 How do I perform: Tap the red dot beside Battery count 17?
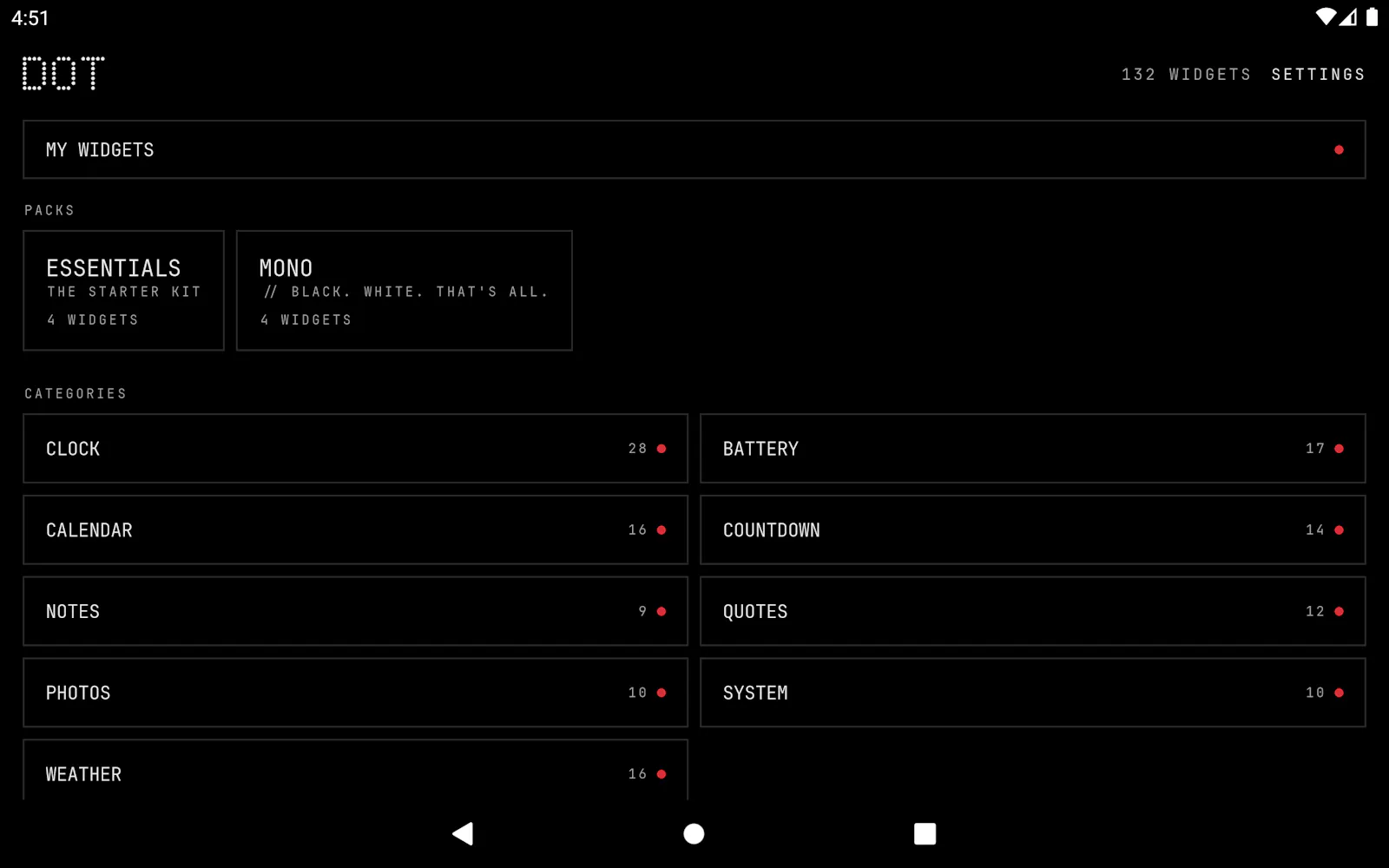(1339, 449)
